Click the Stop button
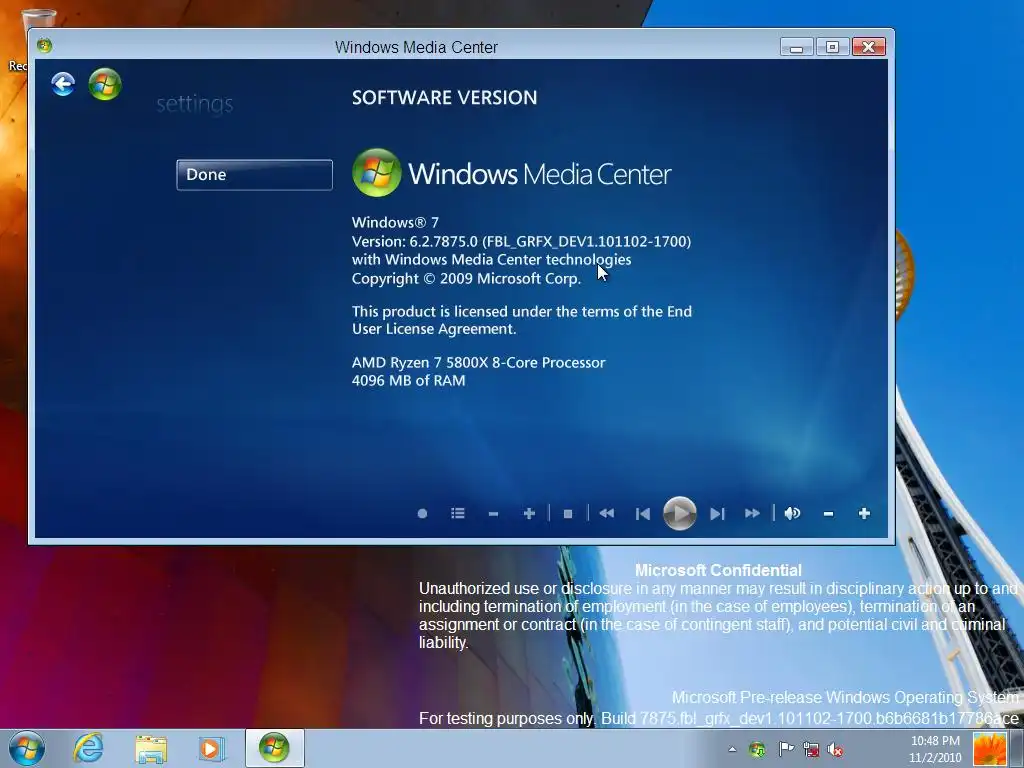This screenshot has width=1024, height=768. [568, 514]
